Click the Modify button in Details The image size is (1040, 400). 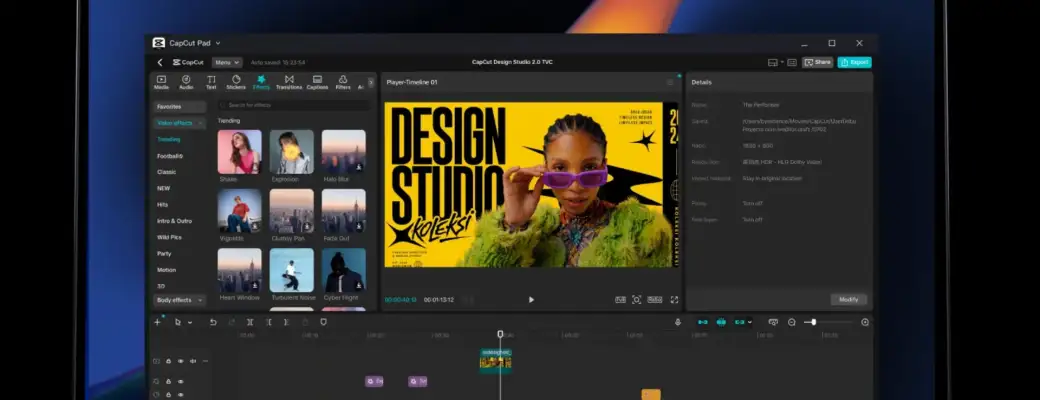pos(848,300)
